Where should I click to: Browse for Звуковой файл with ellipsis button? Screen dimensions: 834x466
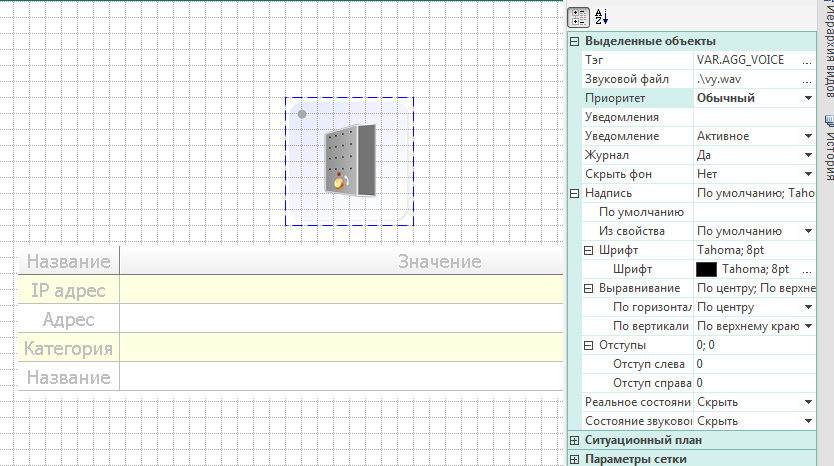(x=806, y=79)
